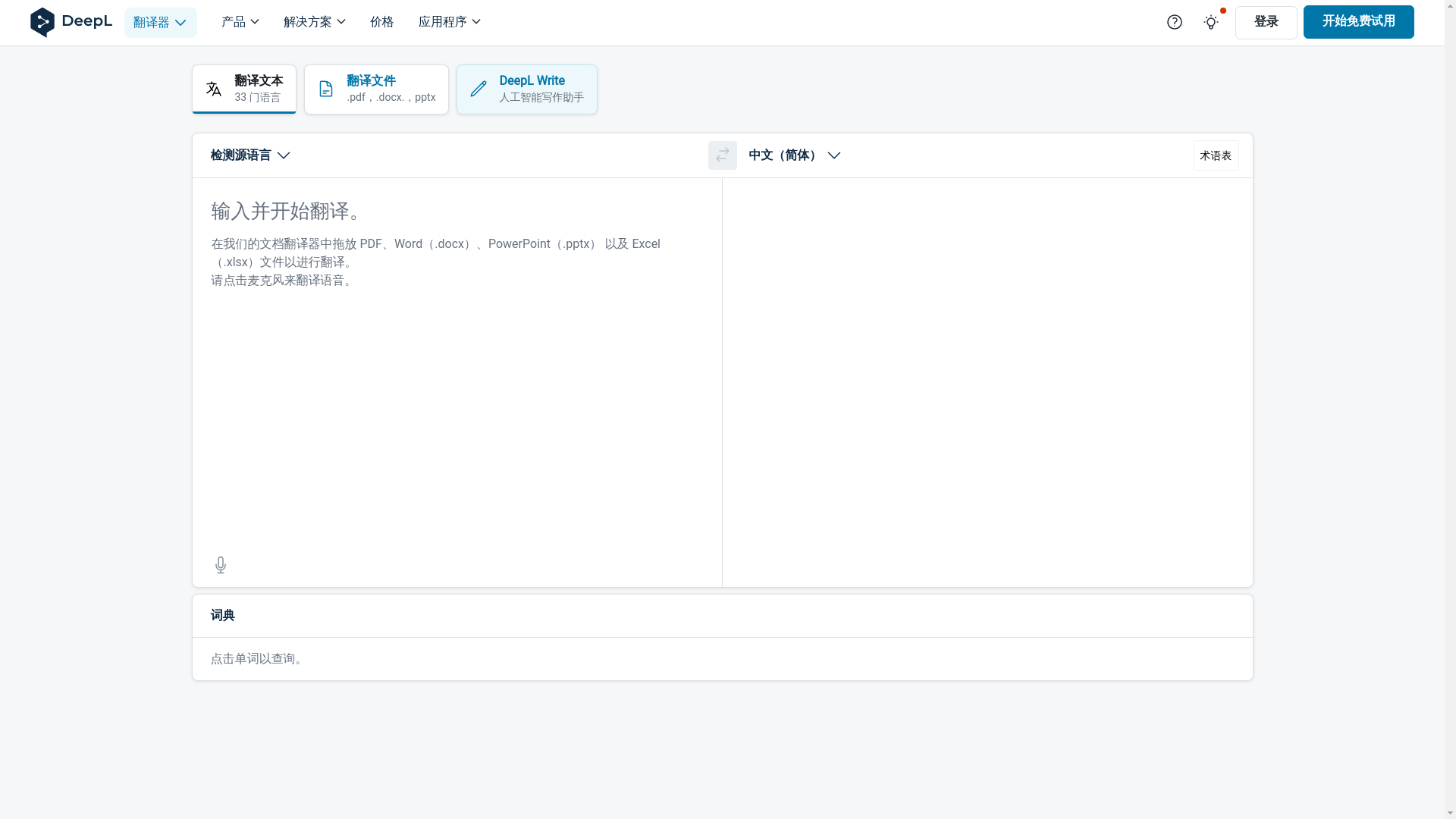
Task: Open the DeepL Write tab
Action: pyautogui.click(x=527, y=89)
